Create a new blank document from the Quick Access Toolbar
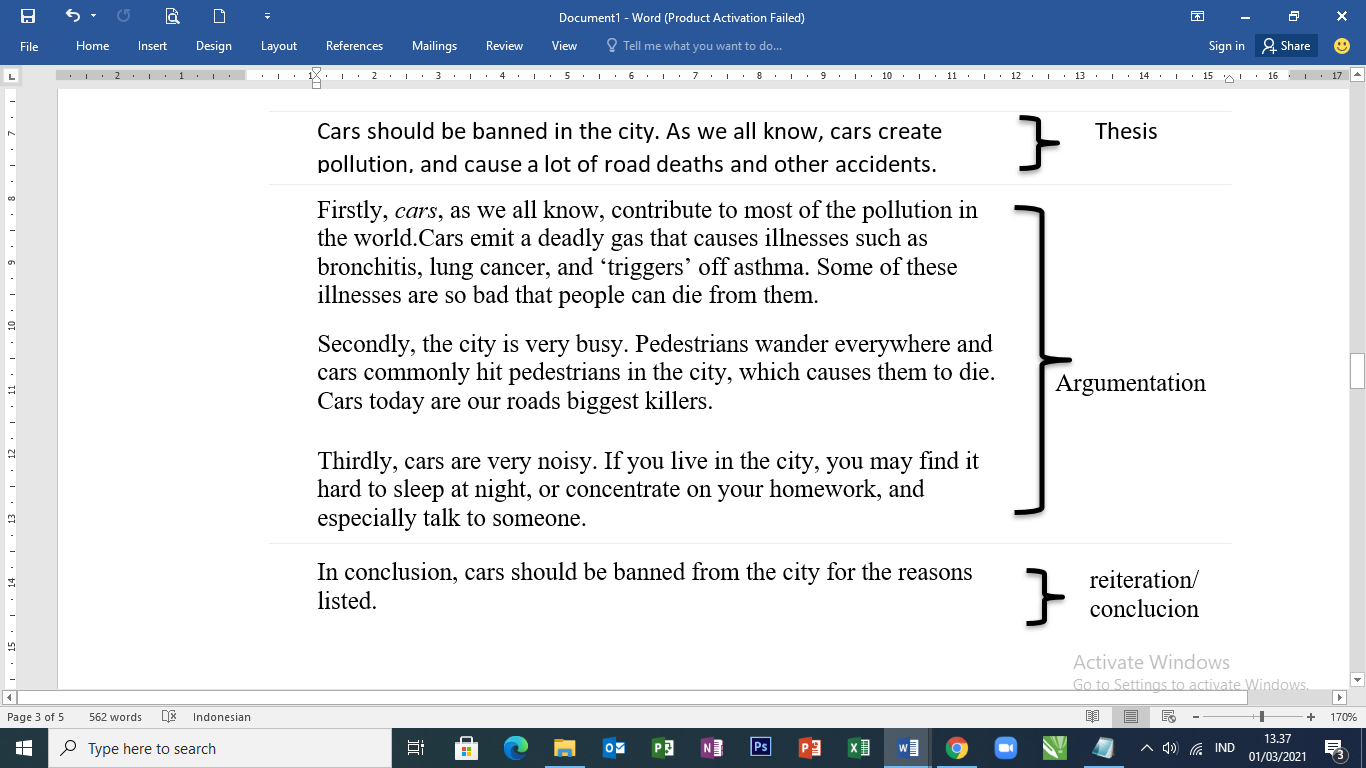The width and height of the screenshot is (1366, 768). pos(219,16)
